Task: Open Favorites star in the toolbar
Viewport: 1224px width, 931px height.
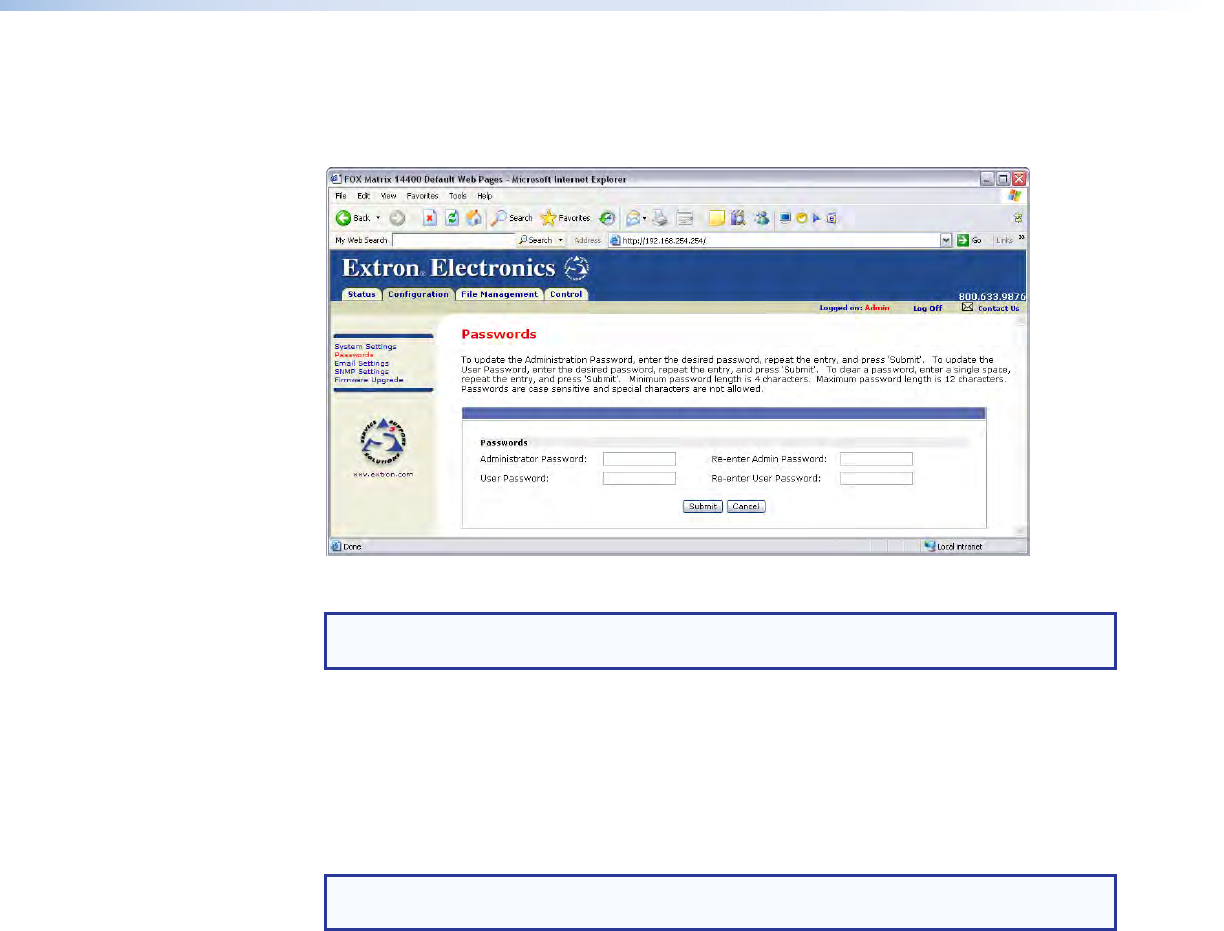Action: click(x=565, y=217)
